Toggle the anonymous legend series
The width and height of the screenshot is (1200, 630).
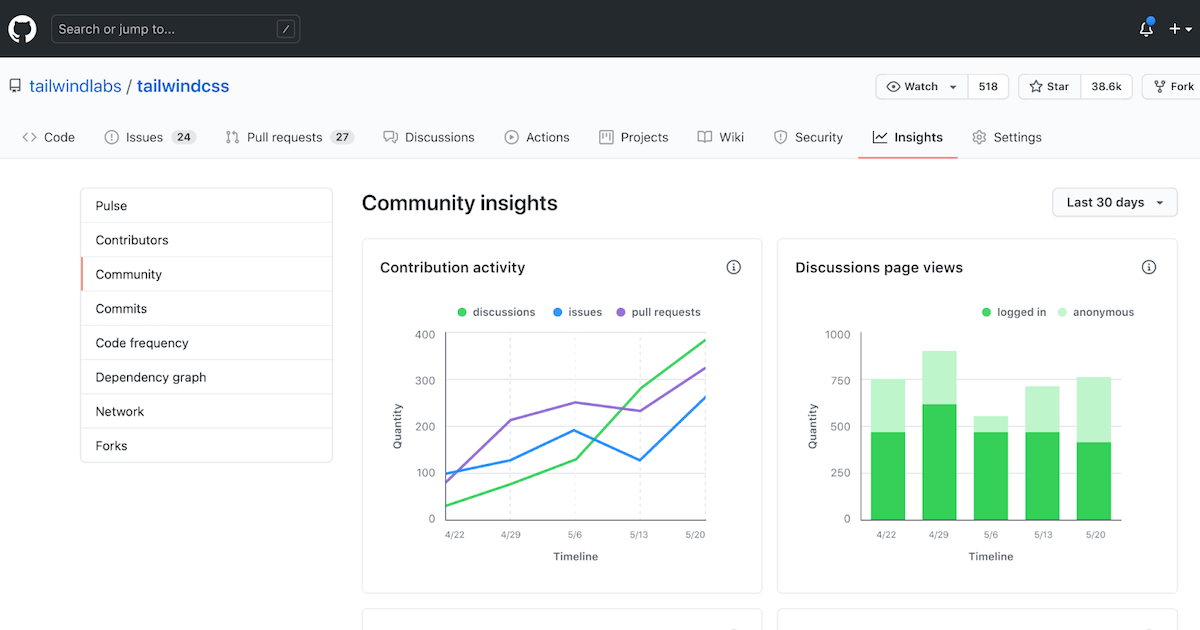1096,312
